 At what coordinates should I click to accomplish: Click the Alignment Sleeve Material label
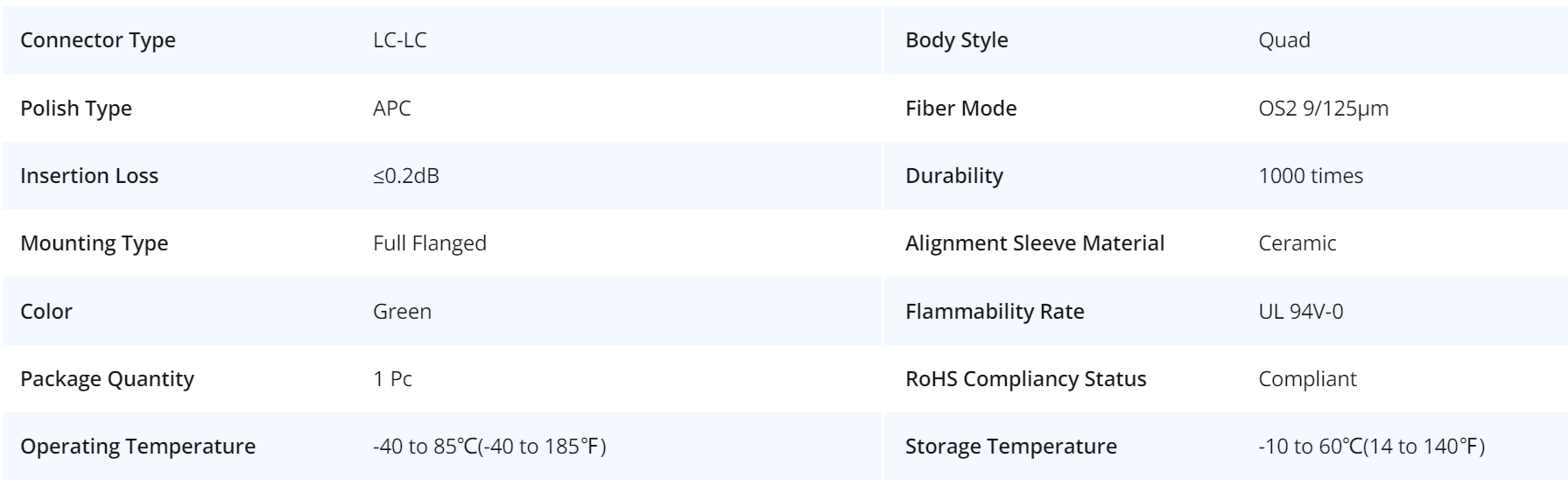(1035, 243)
